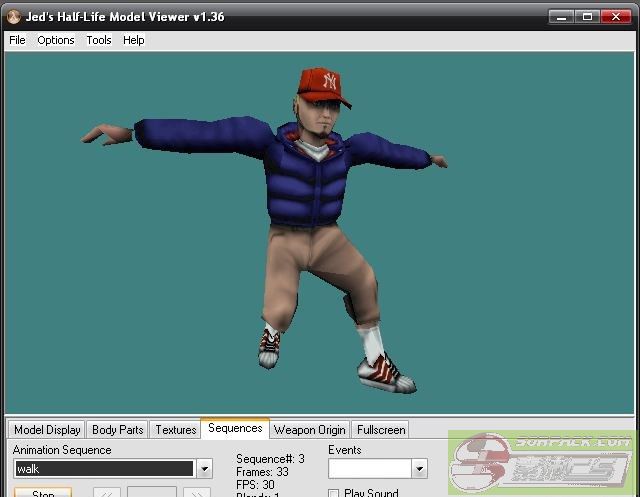Close the Model Viewer window
Screen dimensions: 640x497
click(616, 16)
